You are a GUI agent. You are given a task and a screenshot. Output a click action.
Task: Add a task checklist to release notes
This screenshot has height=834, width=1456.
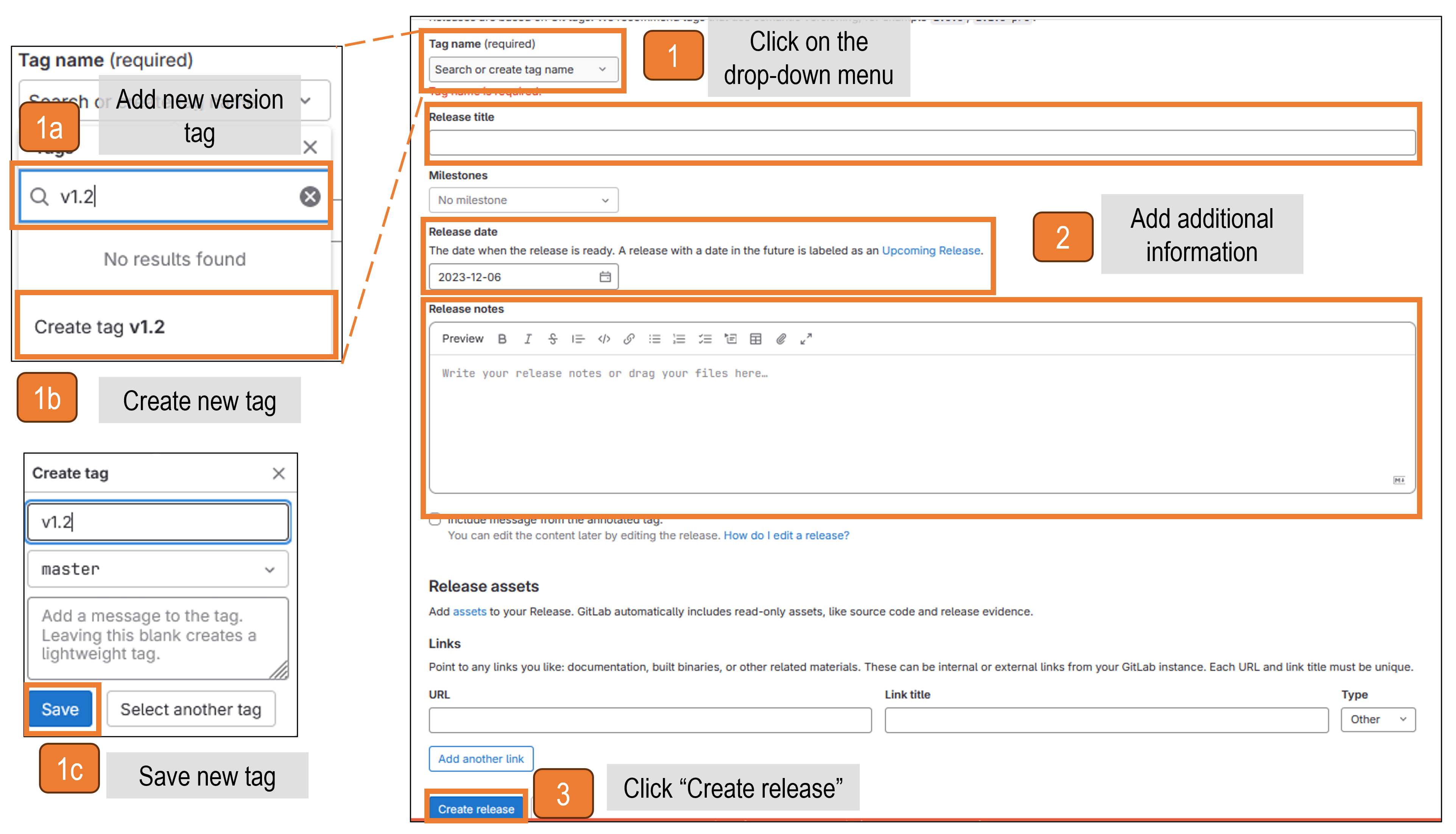pyautogui.click(x=705, y=339)
